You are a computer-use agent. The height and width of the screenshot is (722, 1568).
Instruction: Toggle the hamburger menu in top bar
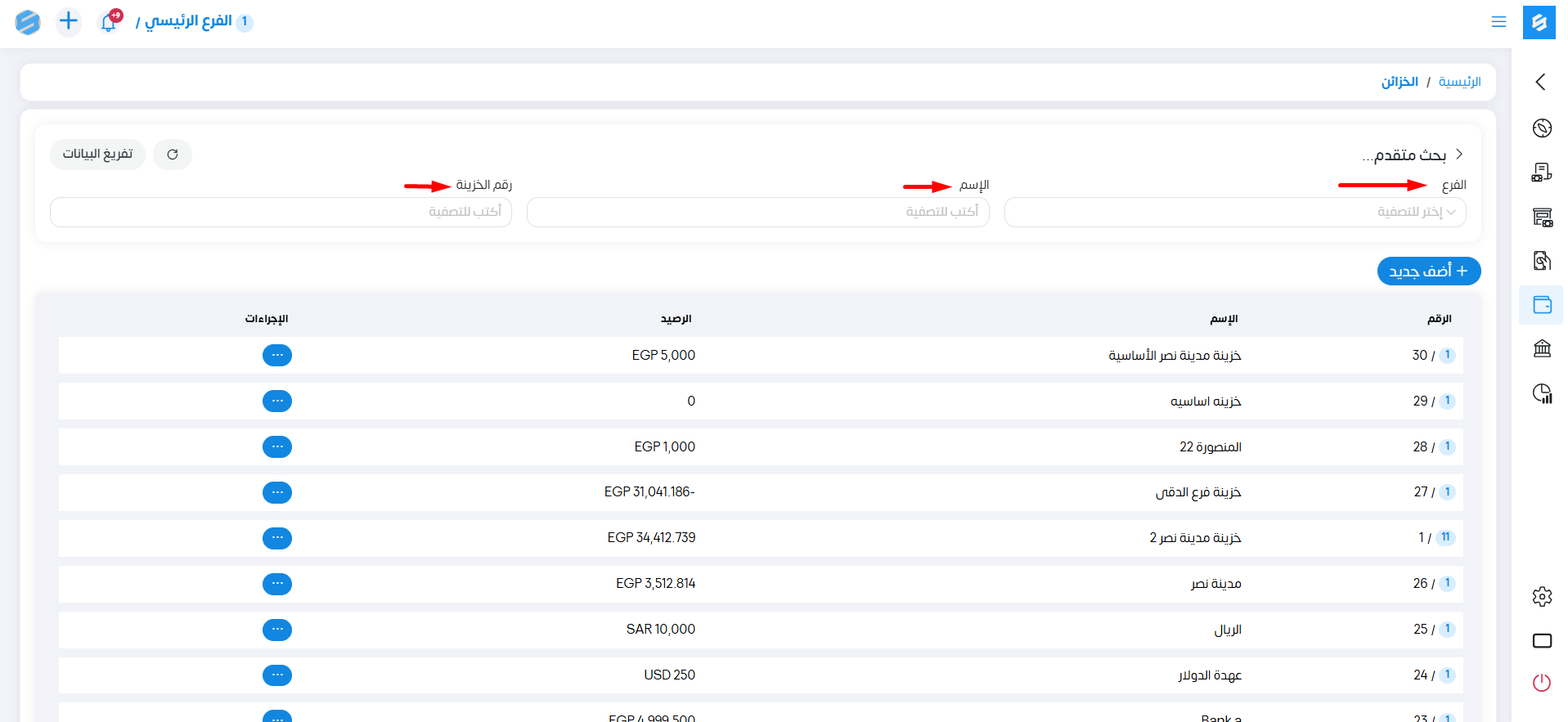(1498, 22)
